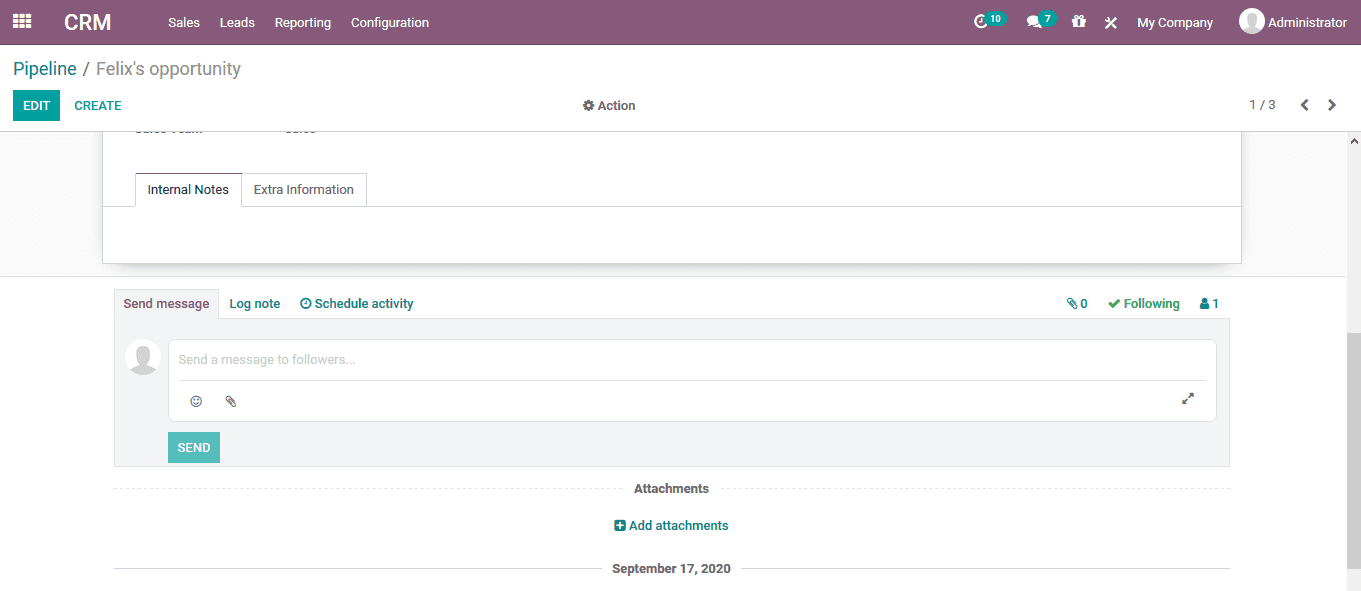Click the gift notification icon
Screen dimensions: 1361x591
[x=1078, y=21]
